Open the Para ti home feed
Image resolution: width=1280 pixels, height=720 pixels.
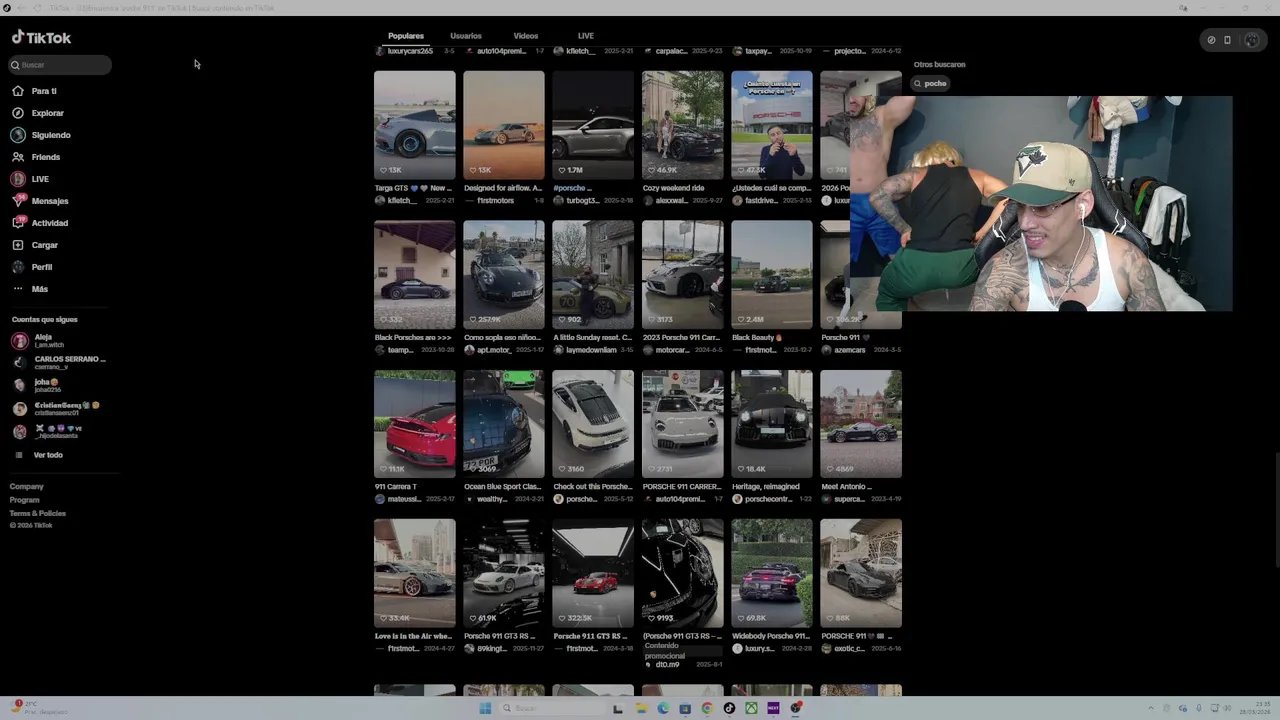[x=35, y=91]
